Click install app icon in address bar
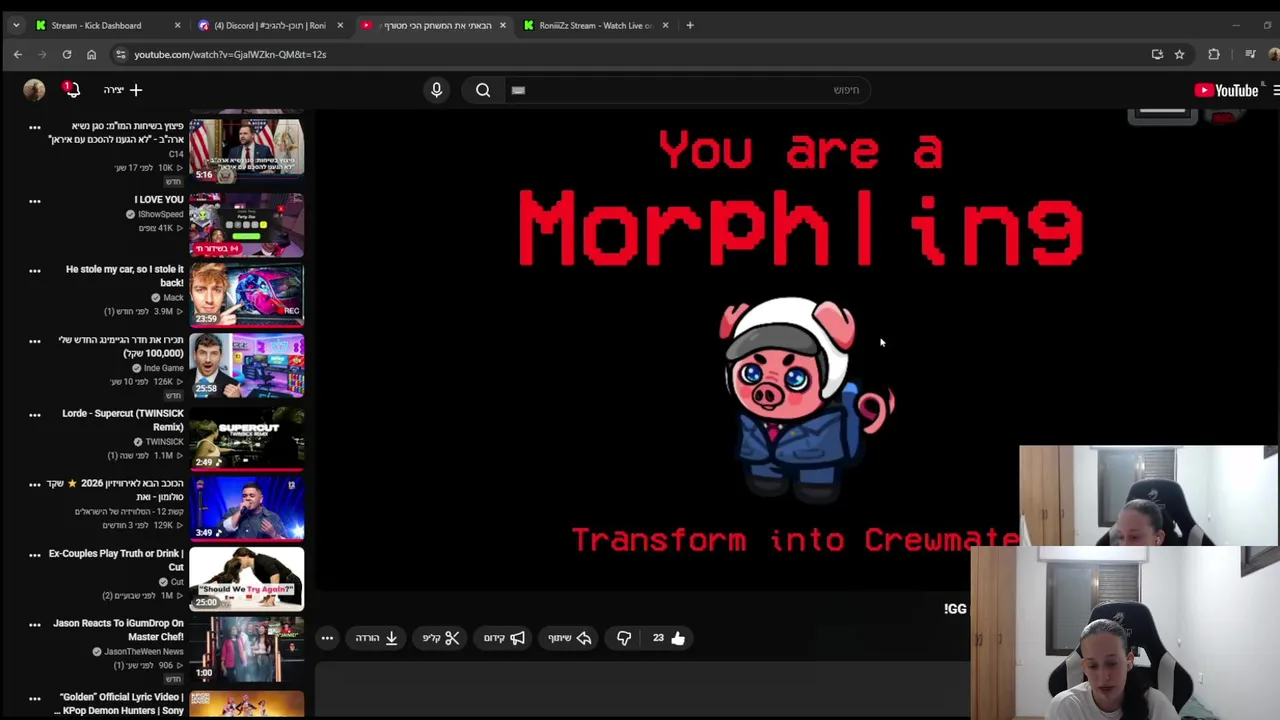 click(1157, 54)
